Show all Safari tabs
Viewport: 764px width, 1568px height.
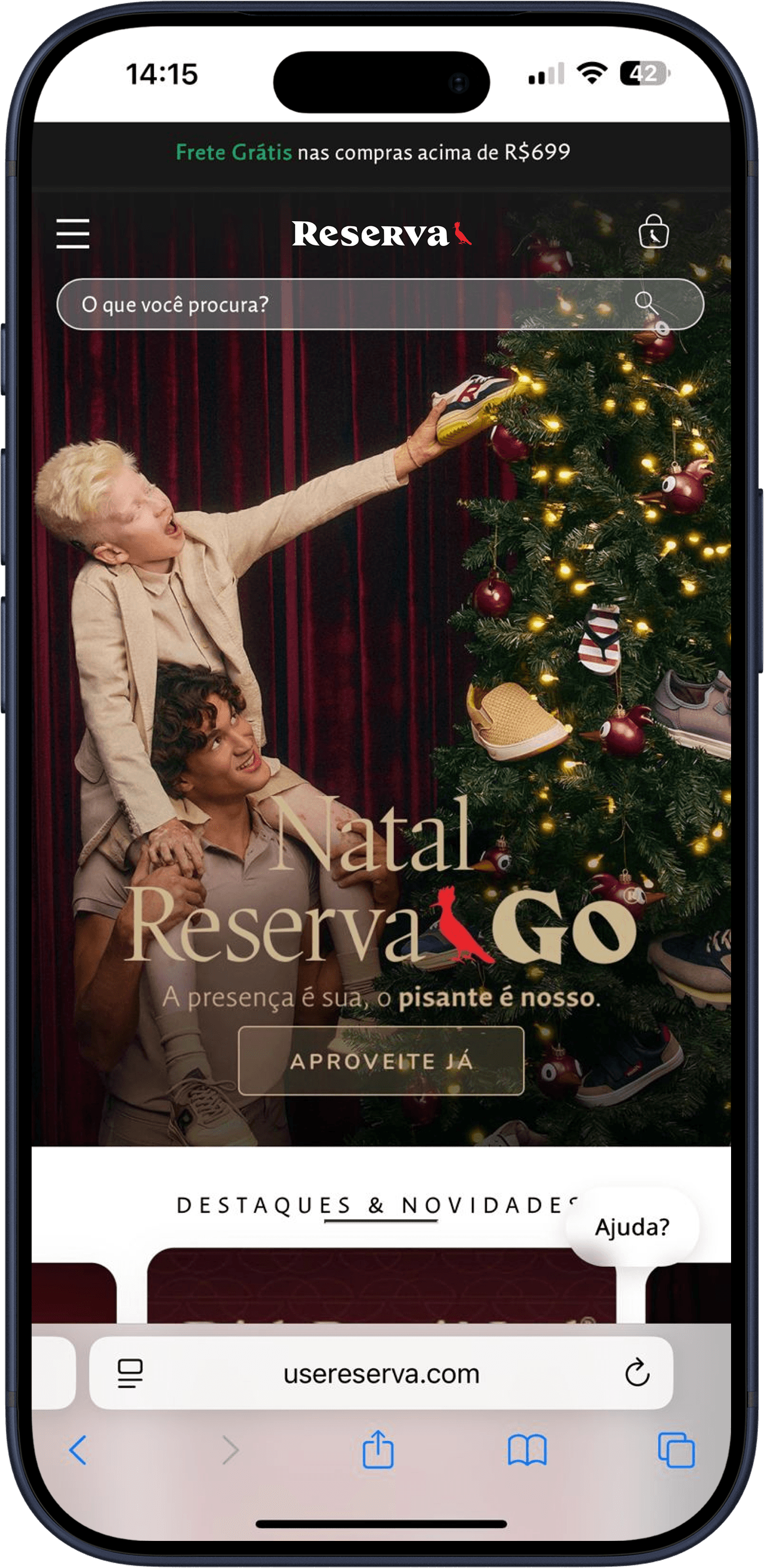point(676,1450)
